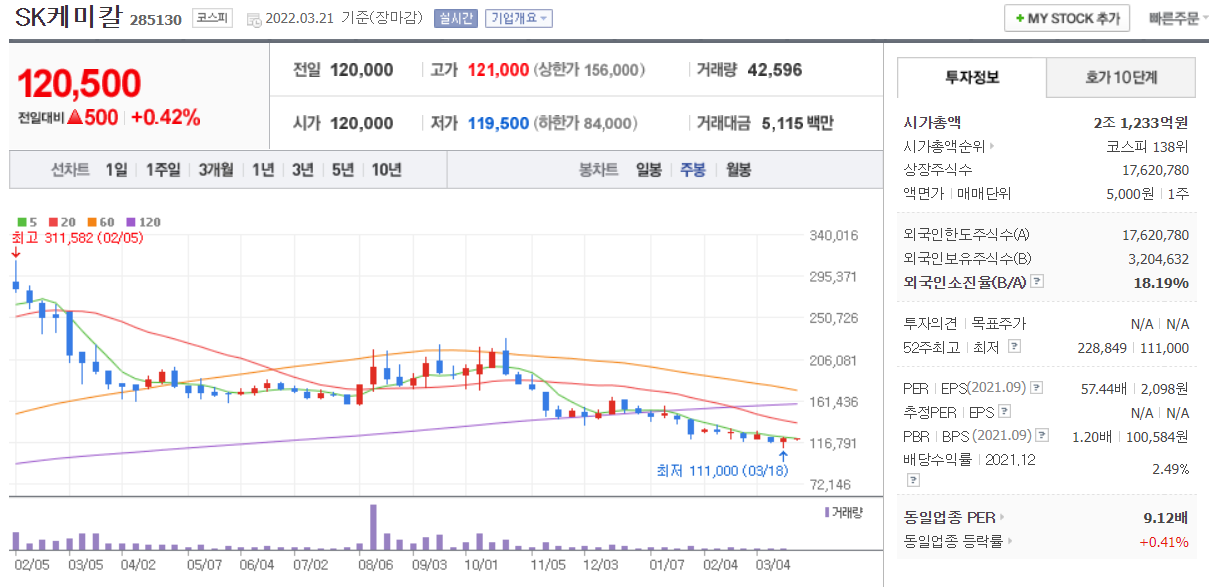Select 3개월 line chart period
The width and height of the screenshot is (1221, 587).
[x=218, y=170]
